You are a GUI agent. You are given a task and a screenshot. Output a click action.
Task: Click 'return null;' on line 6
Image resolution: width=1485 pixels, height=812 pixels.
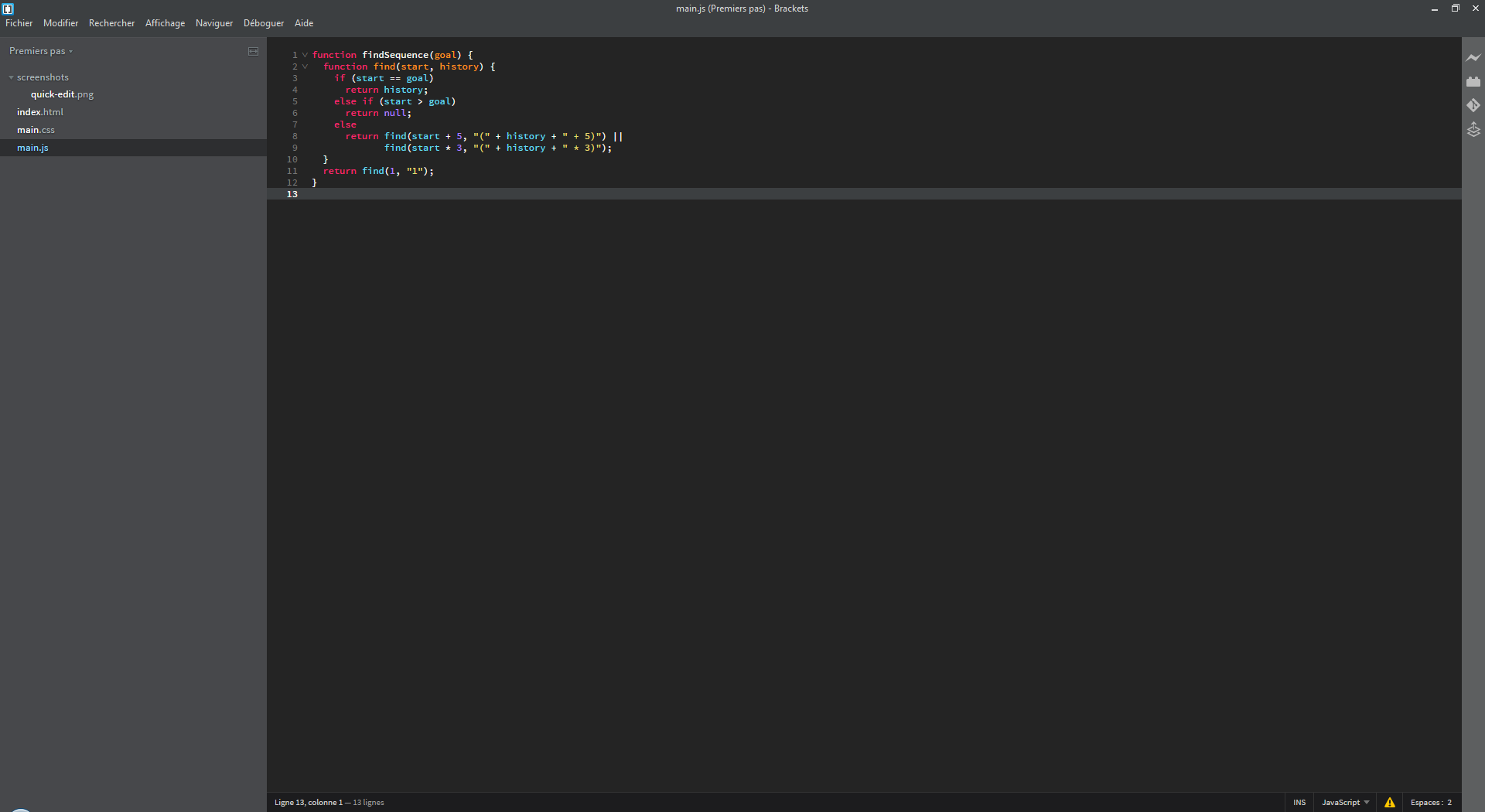coord(378,113)
